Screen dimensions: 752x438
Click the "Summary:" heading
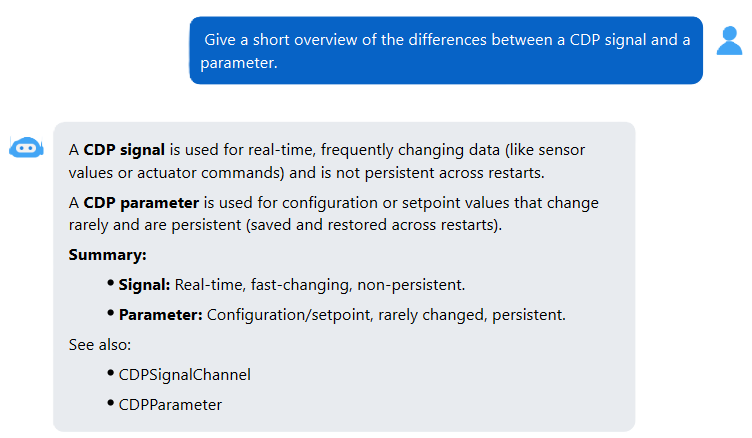107,255
